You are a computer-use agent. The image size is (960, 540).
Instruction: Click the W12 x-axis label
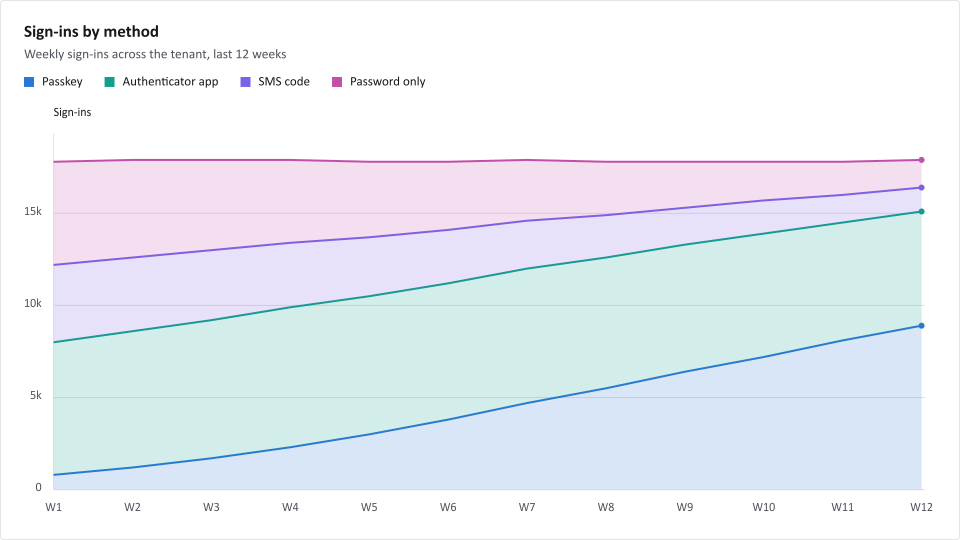(x=921, y=508)
